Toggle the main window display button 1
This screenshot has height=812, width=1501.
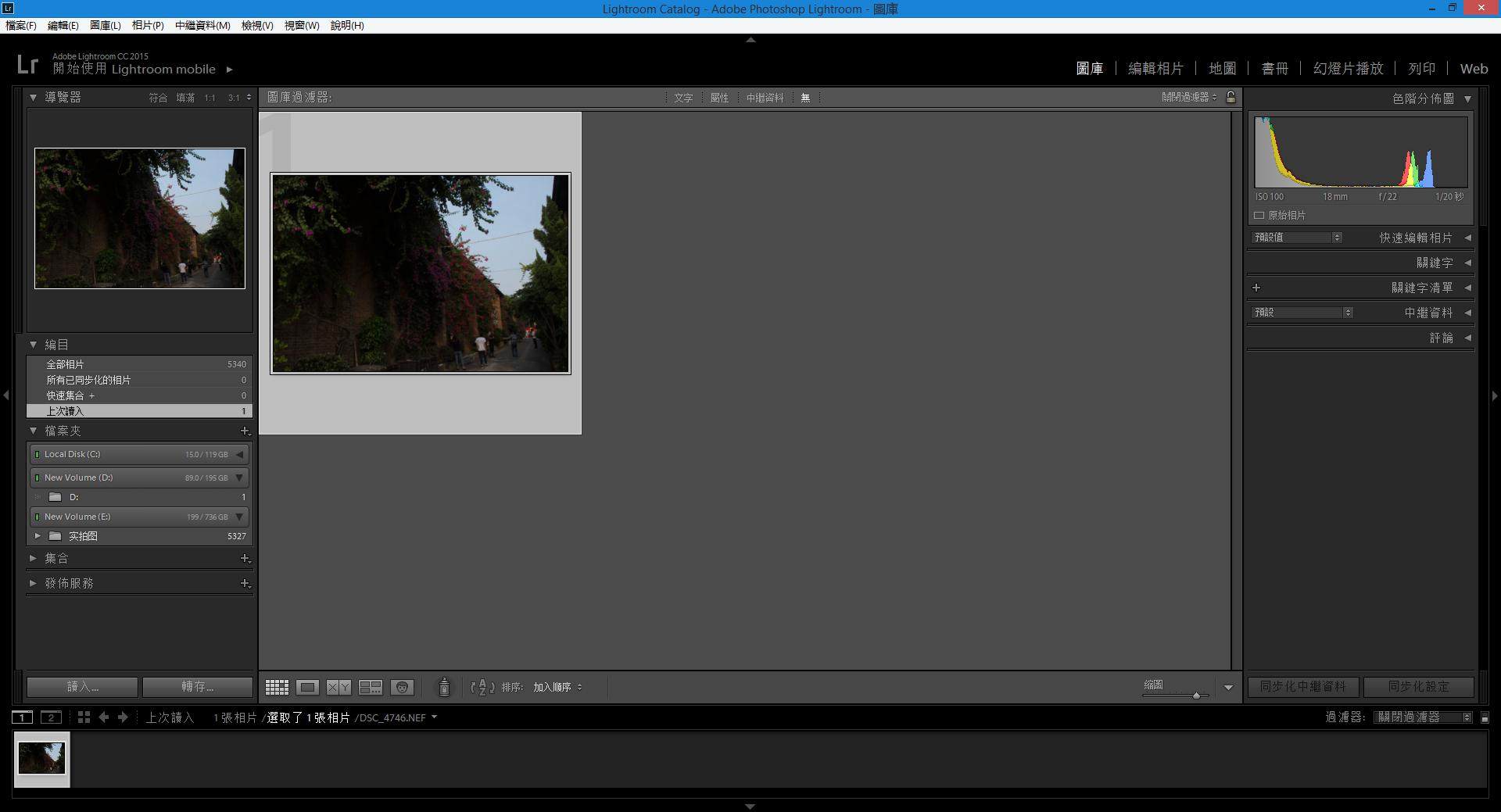(x=23, y=717)
